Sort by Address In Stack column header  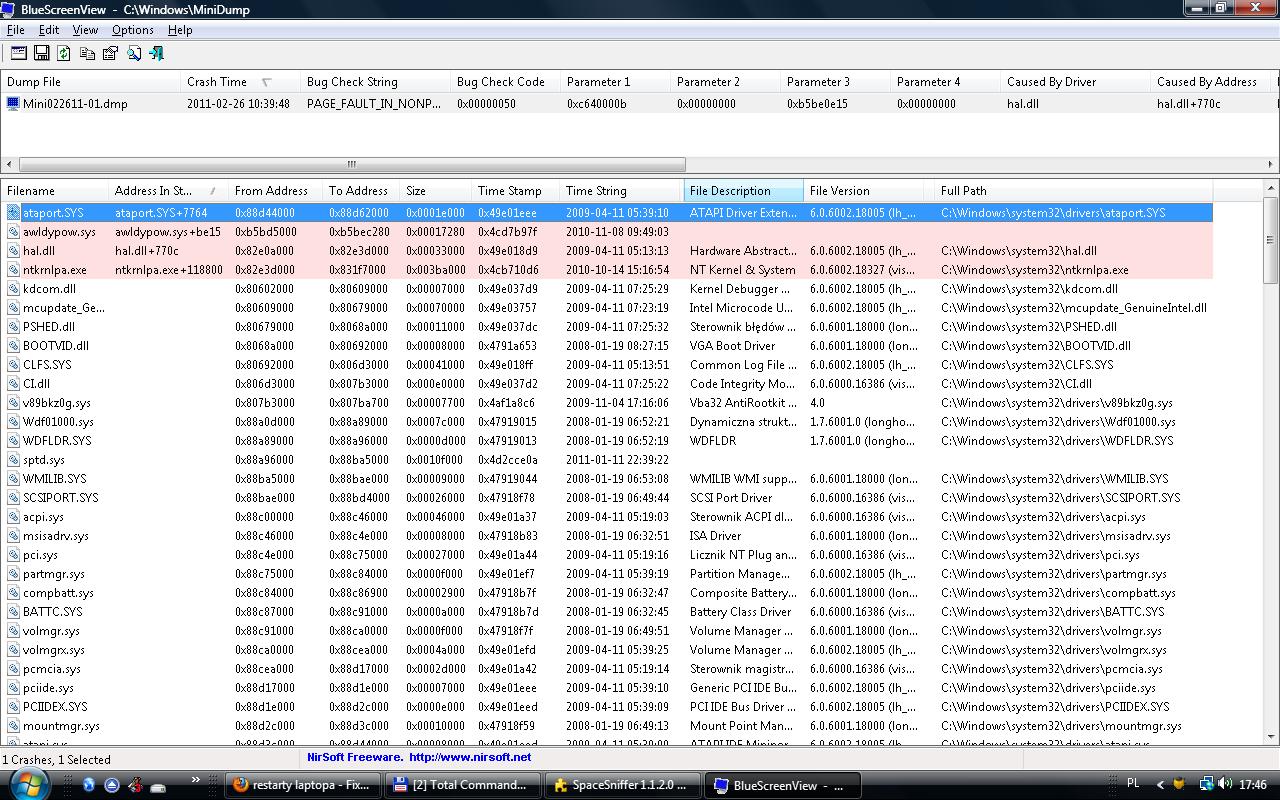click(168, 191)
